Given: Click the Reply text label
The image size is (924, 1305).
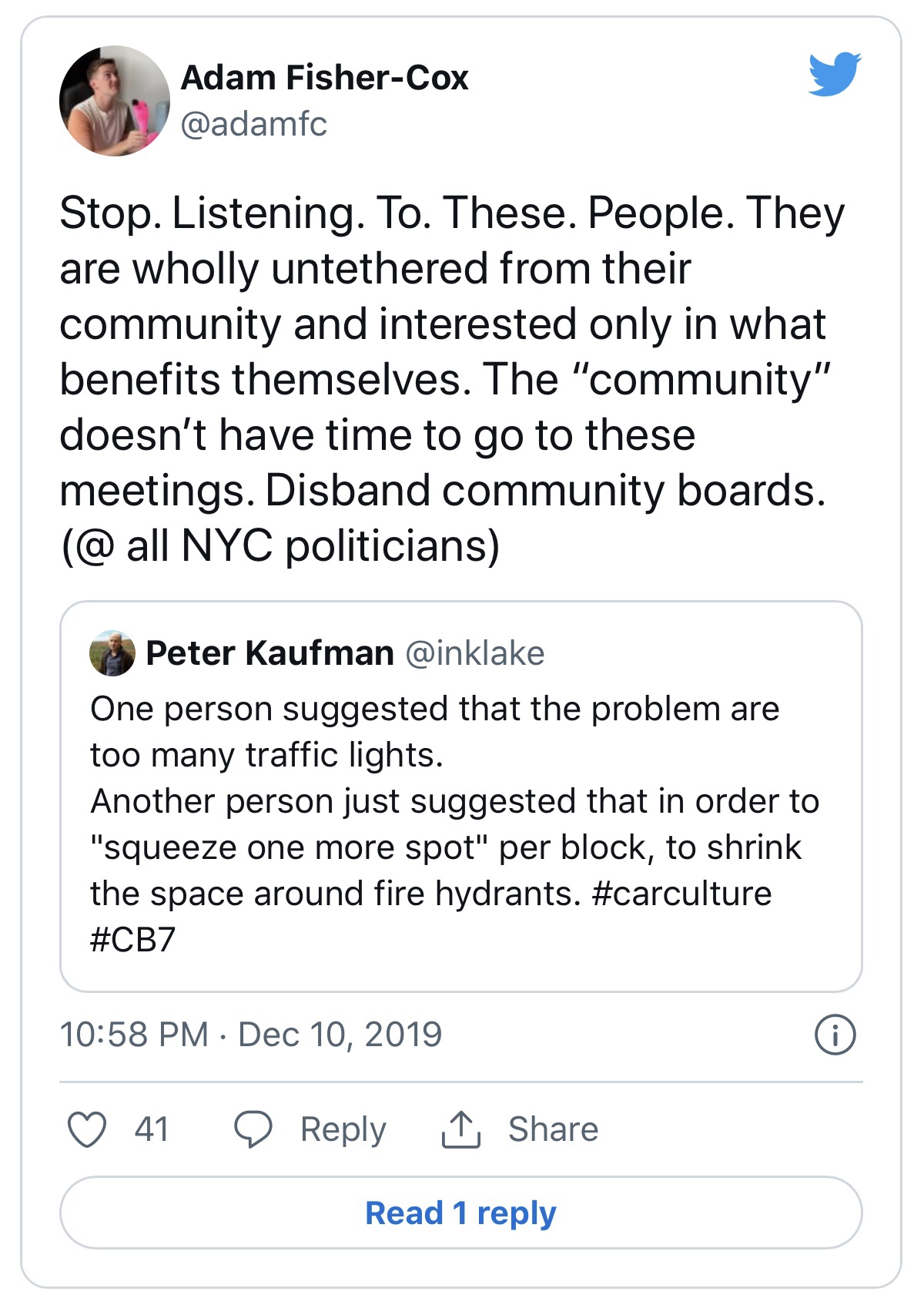Looking at the screenshot, I should [343, 1130].
